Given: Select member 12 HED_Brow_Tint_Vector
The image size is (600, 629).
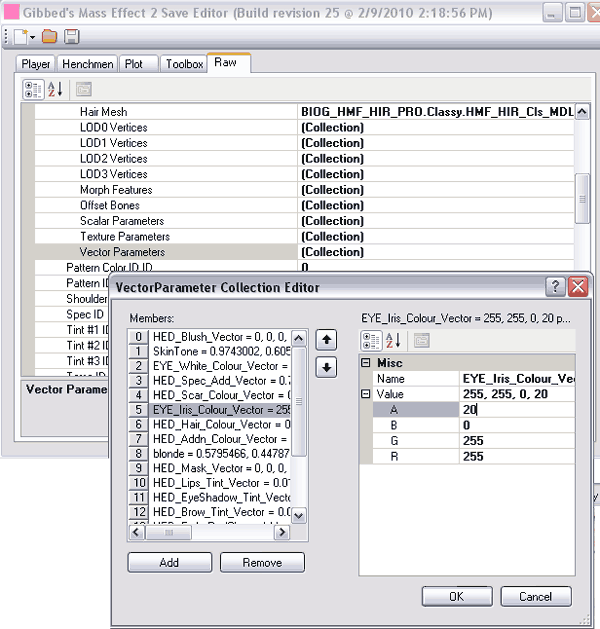Looking at the screenshot, I should tap(209, 512).
